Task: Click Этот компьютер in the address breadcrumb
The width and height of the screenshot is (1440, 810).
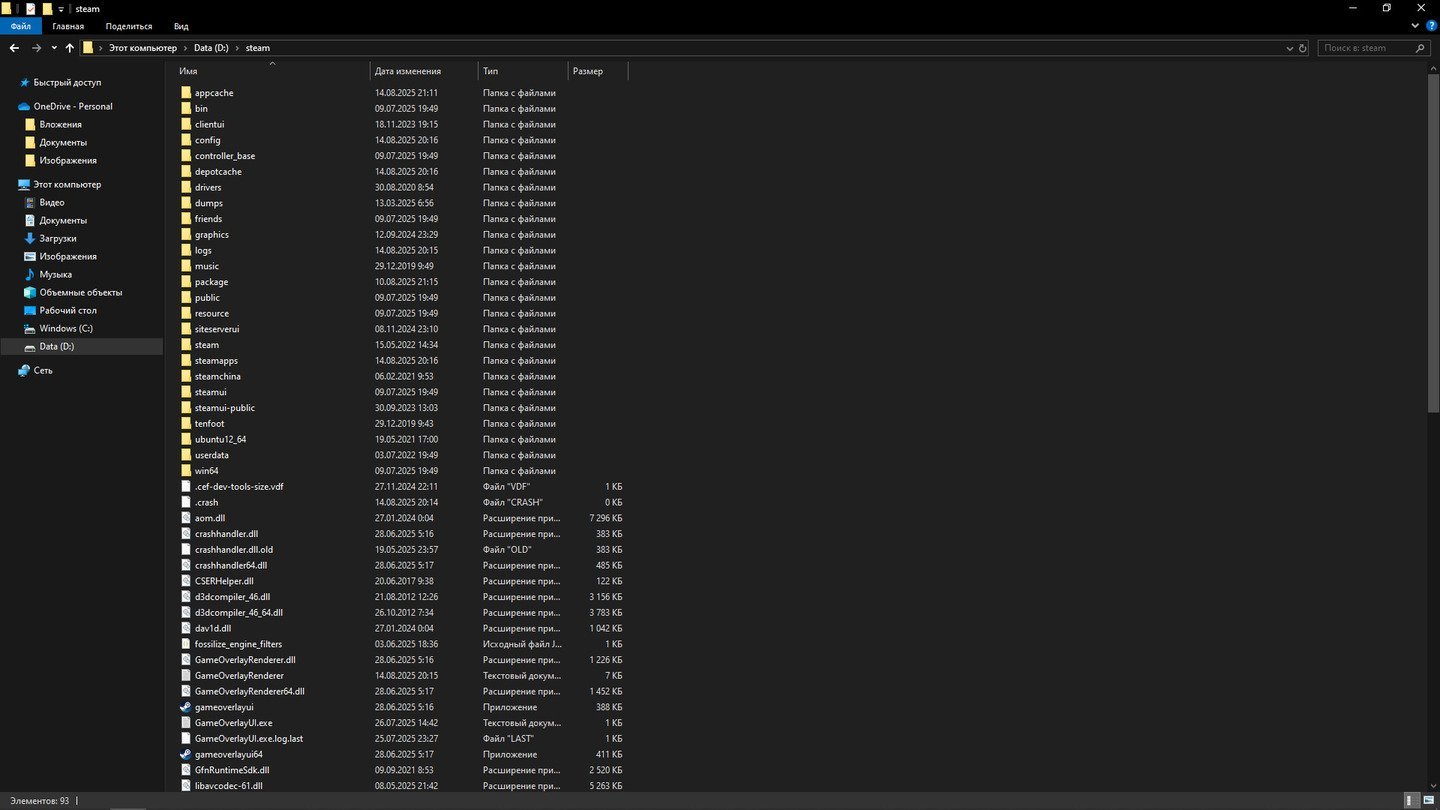Action: coord(143,48)
